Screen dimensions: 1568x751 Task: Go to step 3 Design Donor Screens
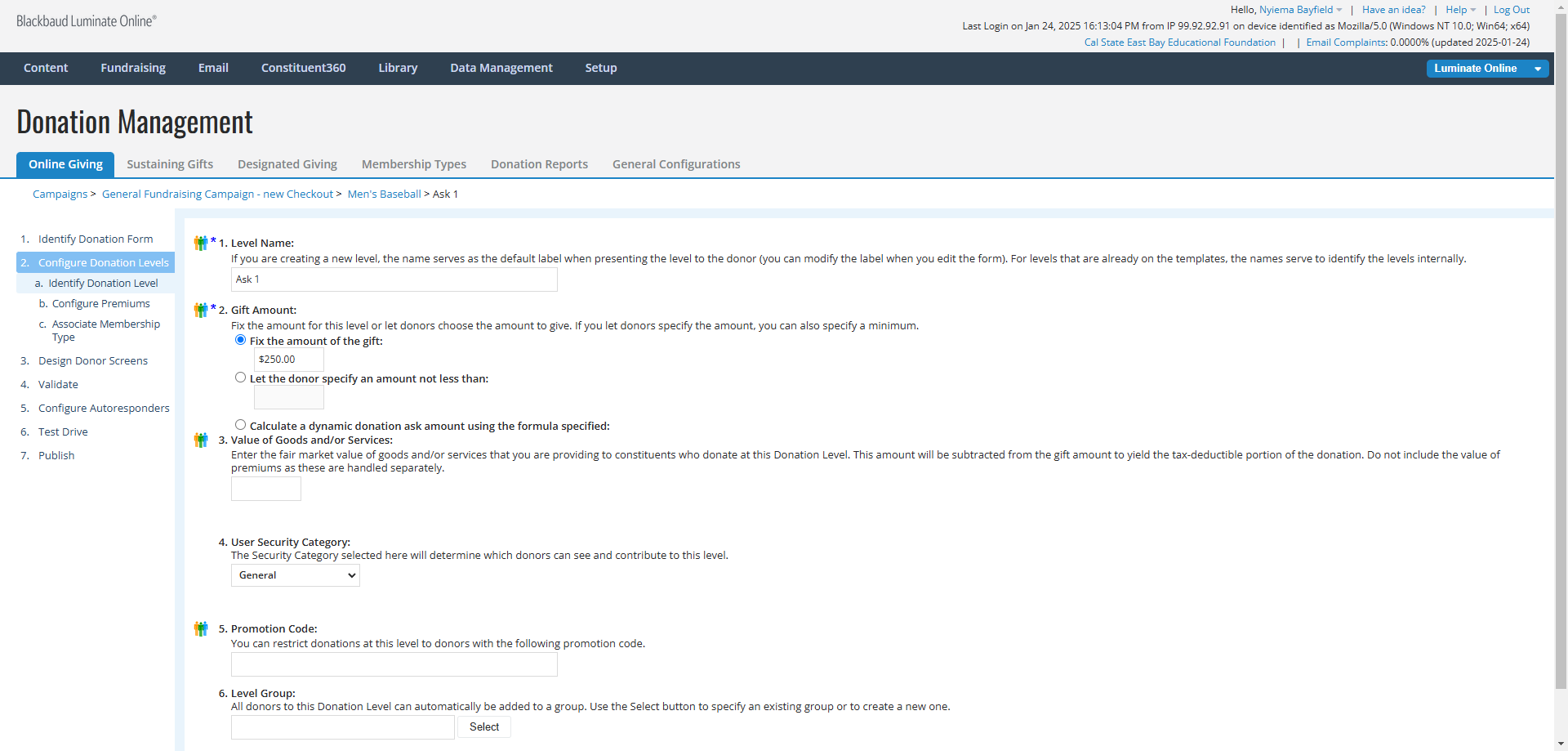pyautogui.click(x=93, y=360)
